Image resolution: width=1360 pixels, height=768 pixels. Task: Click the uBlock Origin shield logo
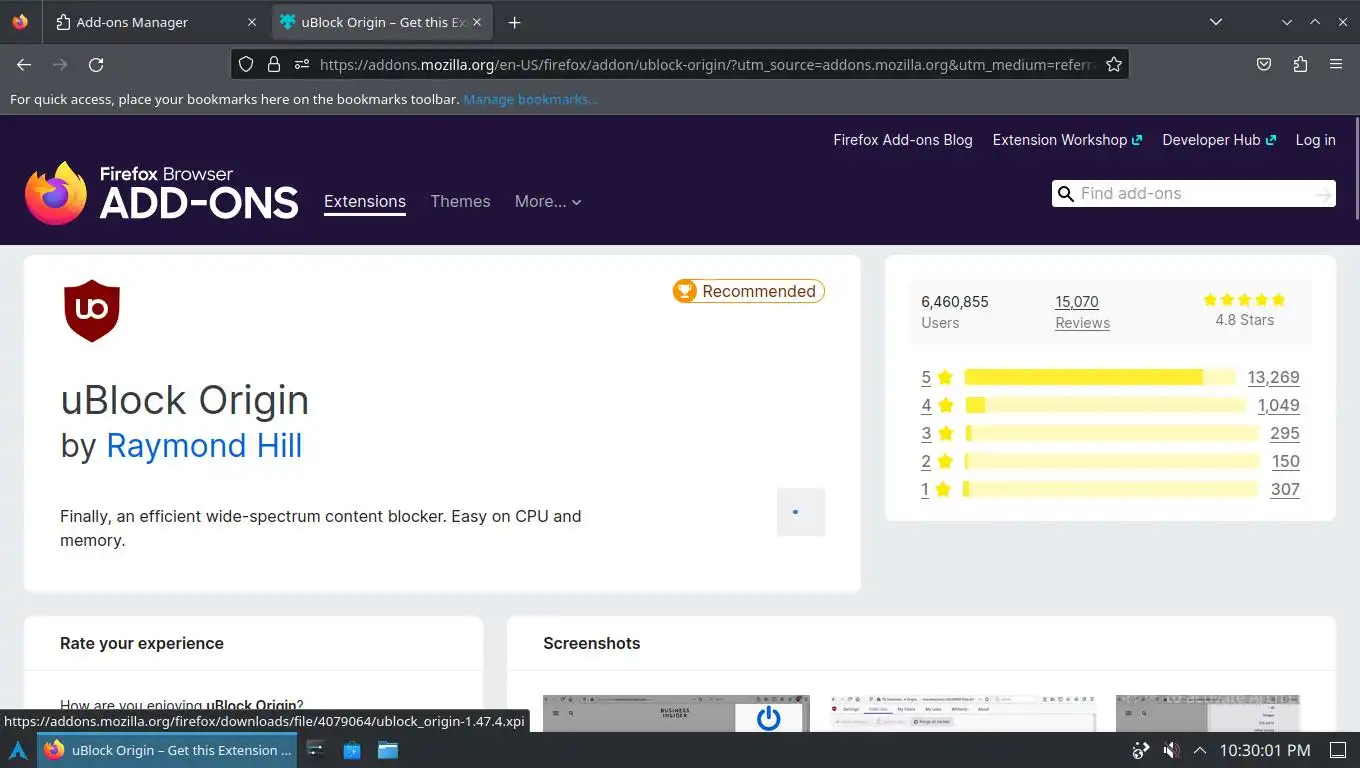92,311
